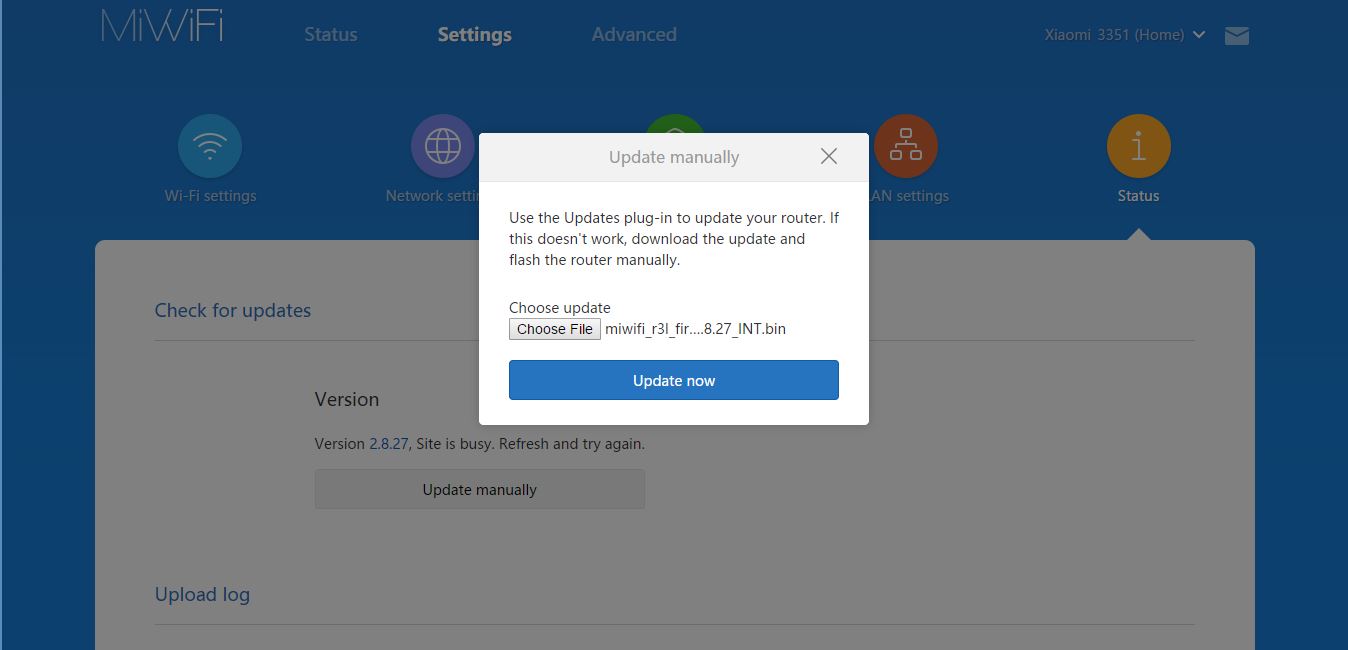Click the Update manually dialog title
Viewport: 1348px width, 650px height.
[674, 157]
